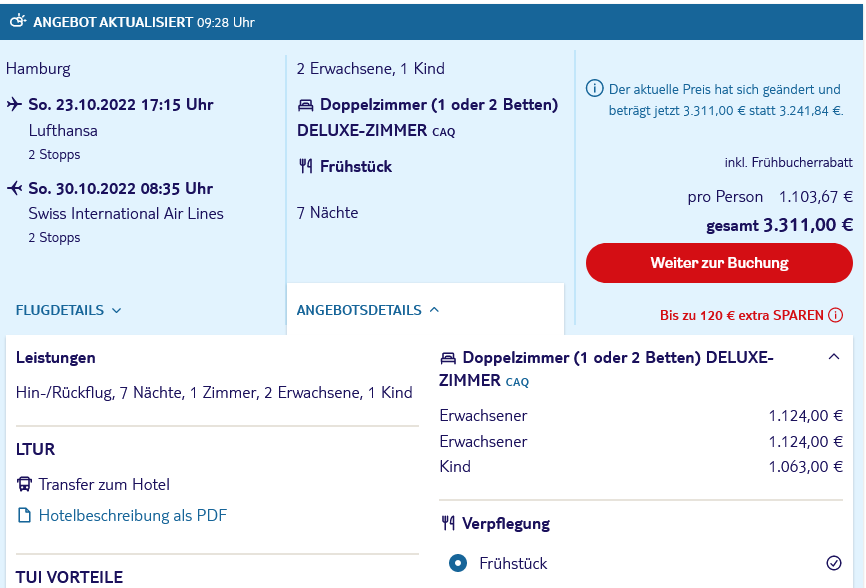This screenshot has height=588, width=866.
Task: Click the info icon beside price change notice
Action: (594, 88)
